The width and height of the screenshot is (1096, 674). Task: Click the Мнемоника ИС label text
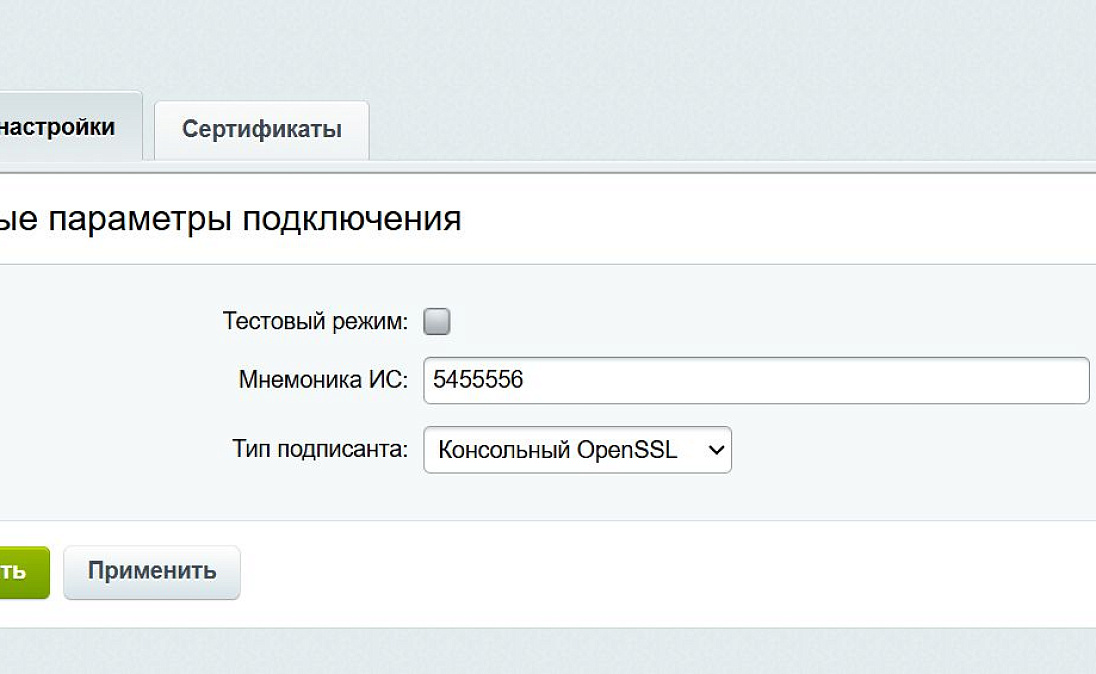323,380
